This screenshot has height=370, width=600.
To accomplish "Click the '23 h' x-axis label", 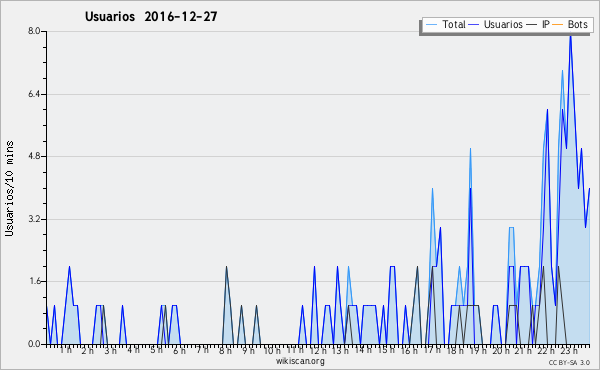I will click(569, 351).
